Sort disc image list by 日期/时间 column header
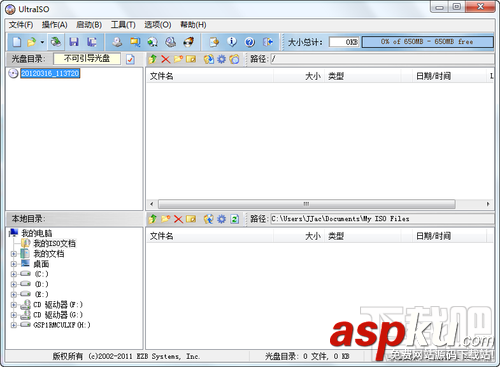The width and height of the screenshot is (500, 367). point(449,76)
